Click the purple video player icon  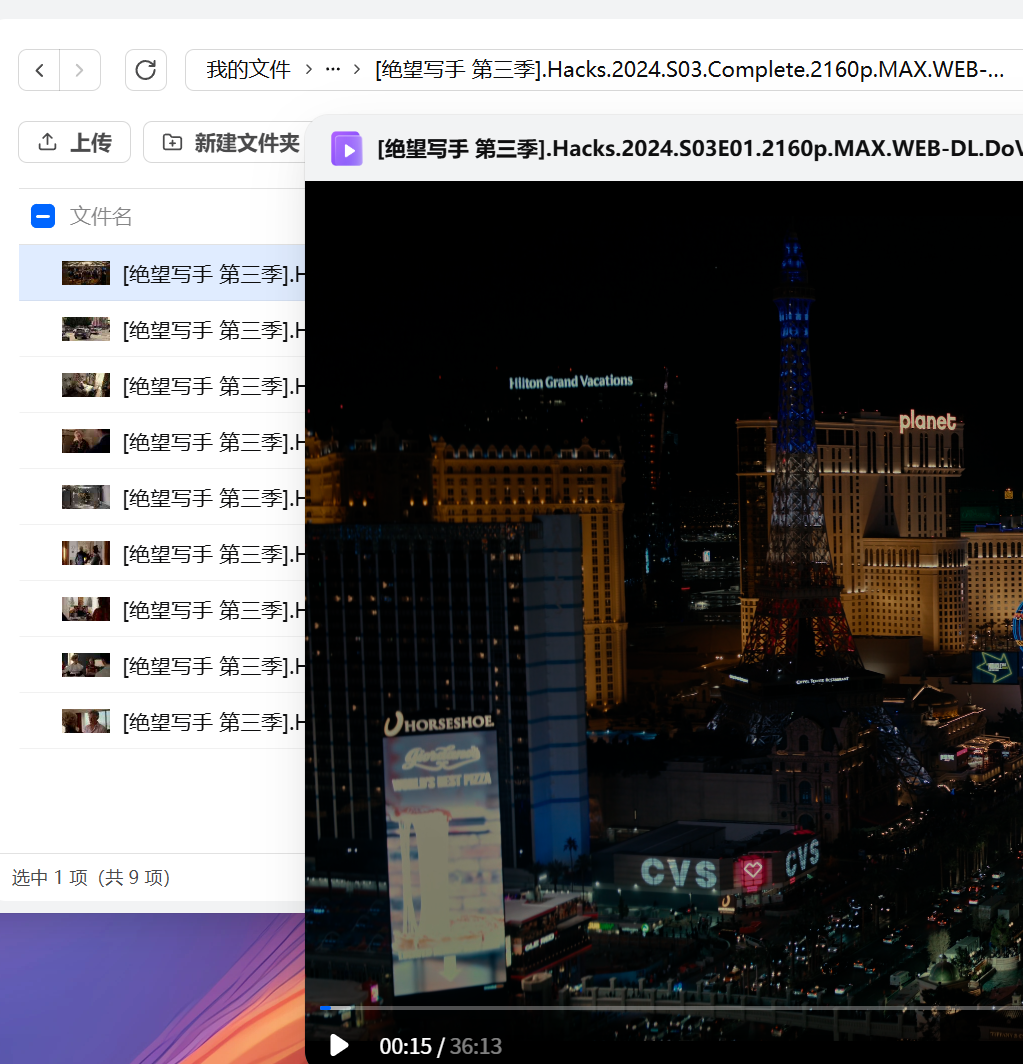coord(347,149)
